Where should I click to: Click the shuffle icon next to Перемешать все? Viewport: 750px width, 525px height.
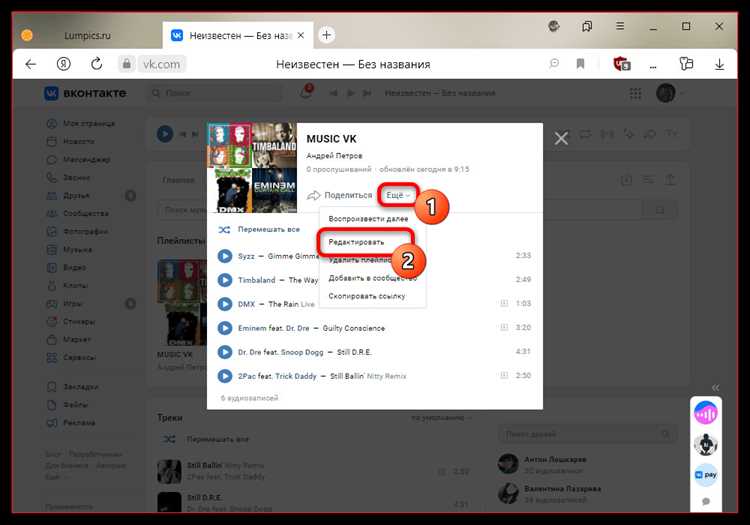(x=224, y=230)
